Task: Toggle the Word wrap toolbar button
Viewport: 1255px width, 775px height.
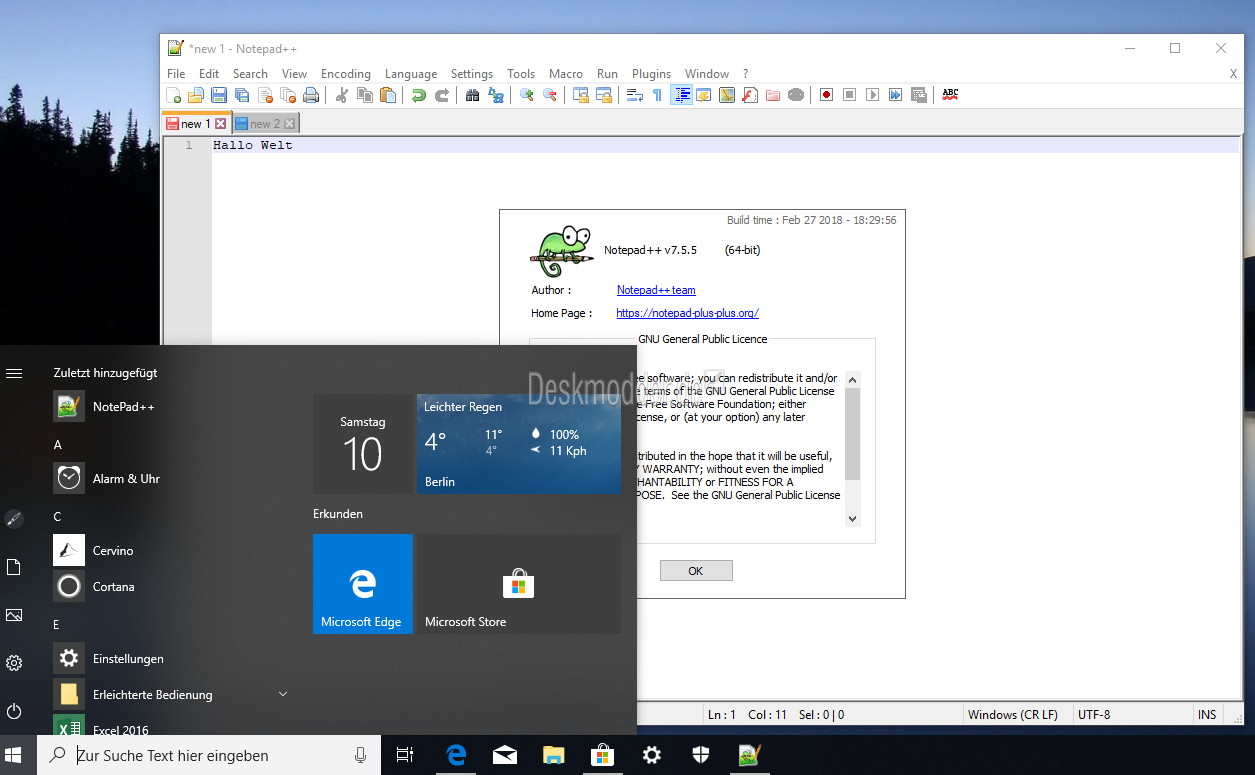Action: point(634,95)
